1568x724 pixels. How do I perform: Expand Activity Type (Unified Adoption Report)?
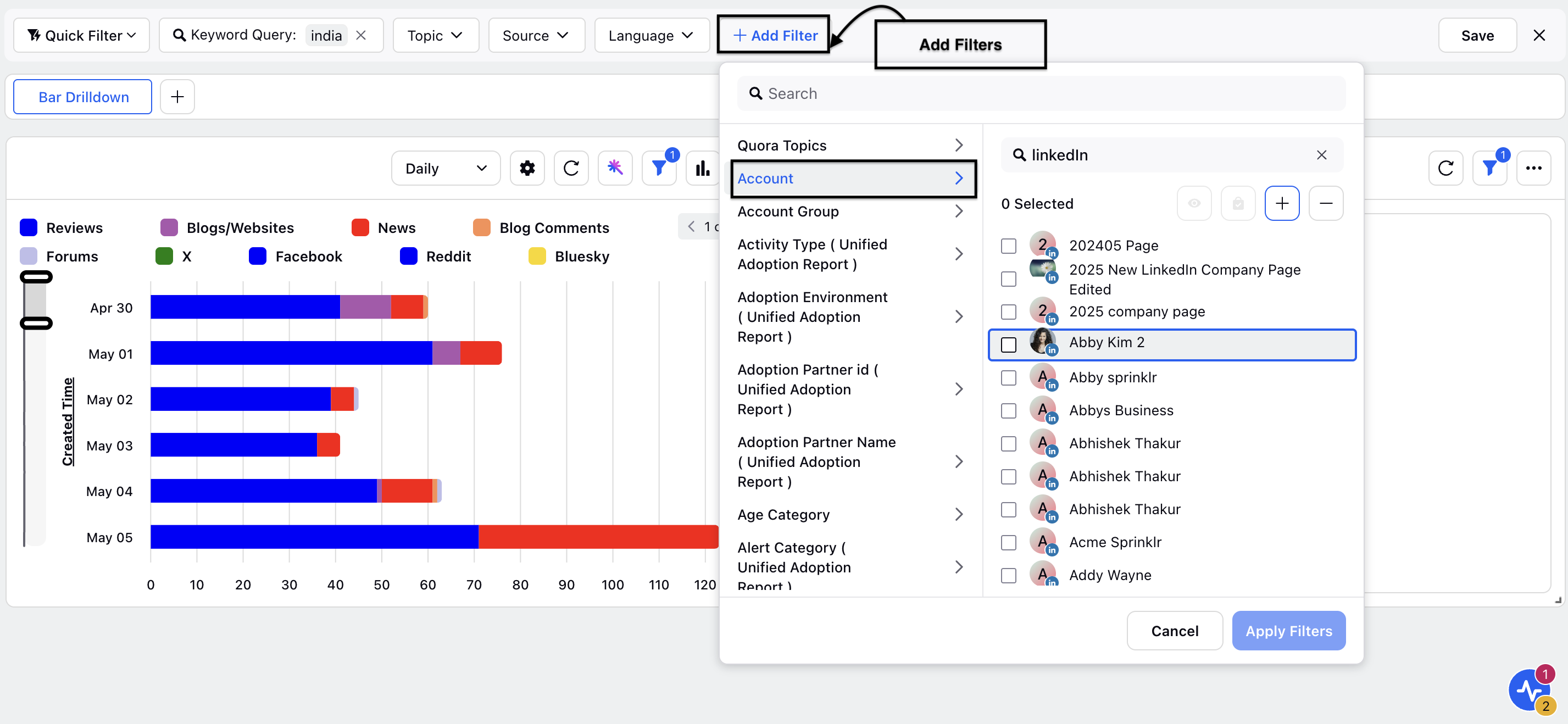pyautogui.click(x=850, y=254)
